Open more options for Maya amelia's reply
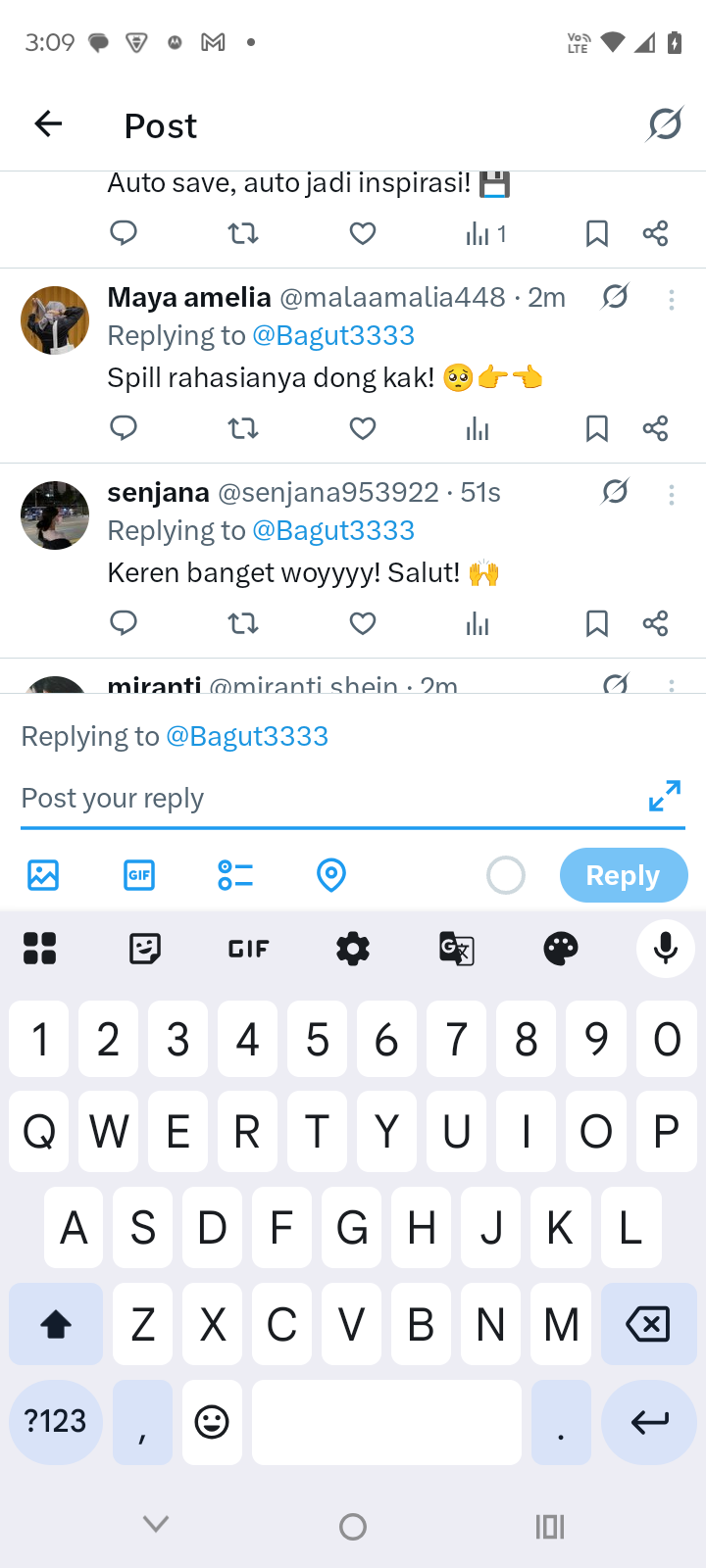Screen dimensions: 706x1568 [x=672, y=300]
